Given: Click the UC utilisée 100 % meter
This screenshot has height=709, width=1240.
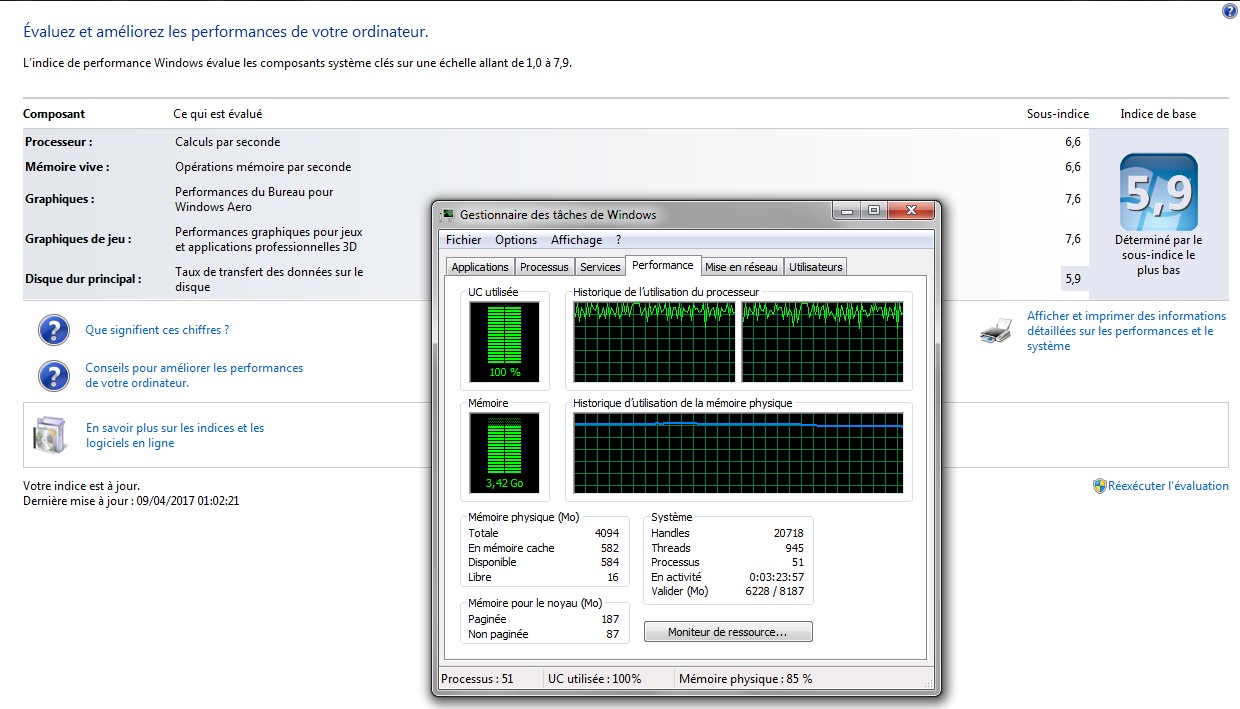Looking at the screenshot, I should tap(504, 341).
